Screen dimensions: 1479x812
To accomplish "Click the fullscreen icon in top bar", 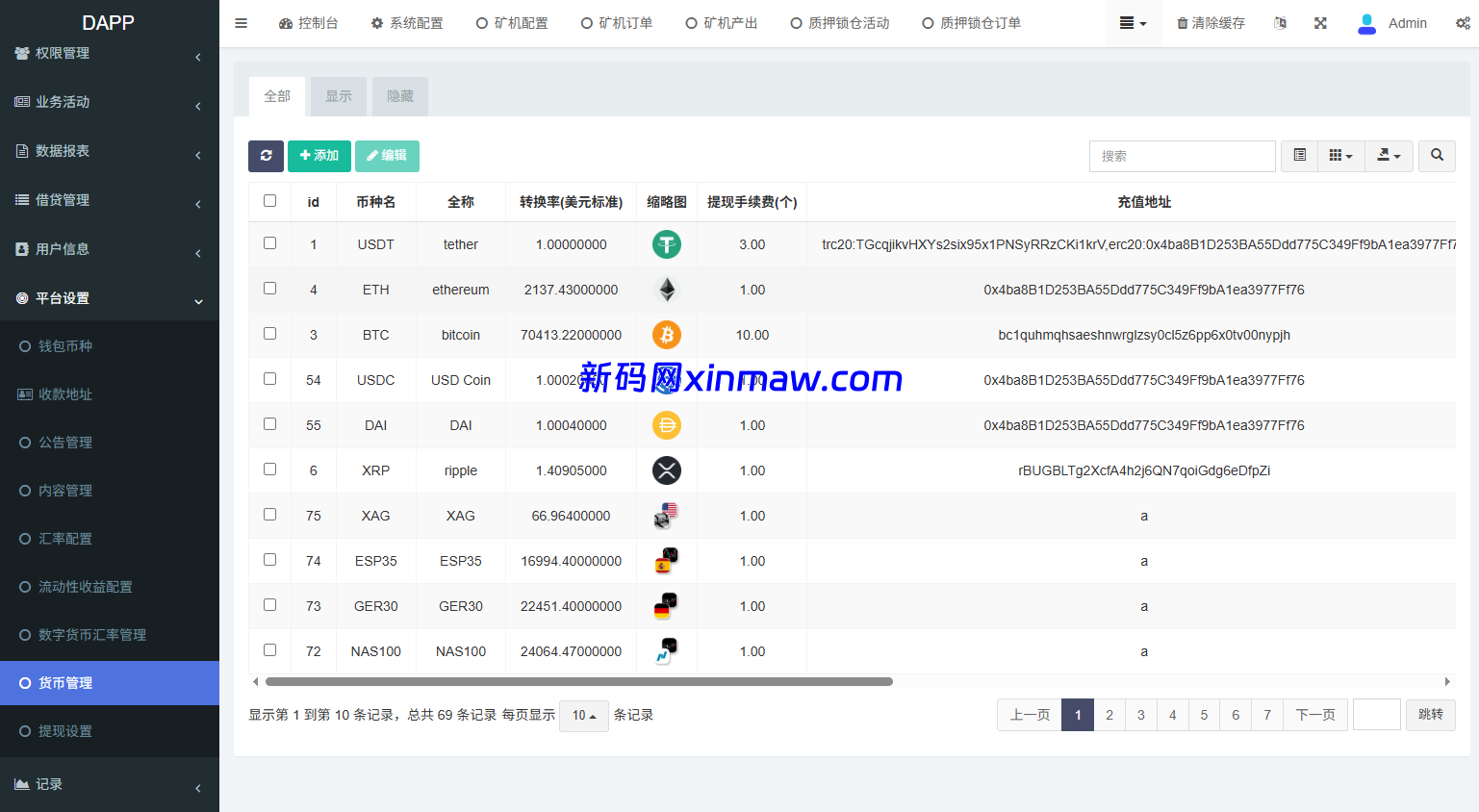I will (x=1320, y=23).
